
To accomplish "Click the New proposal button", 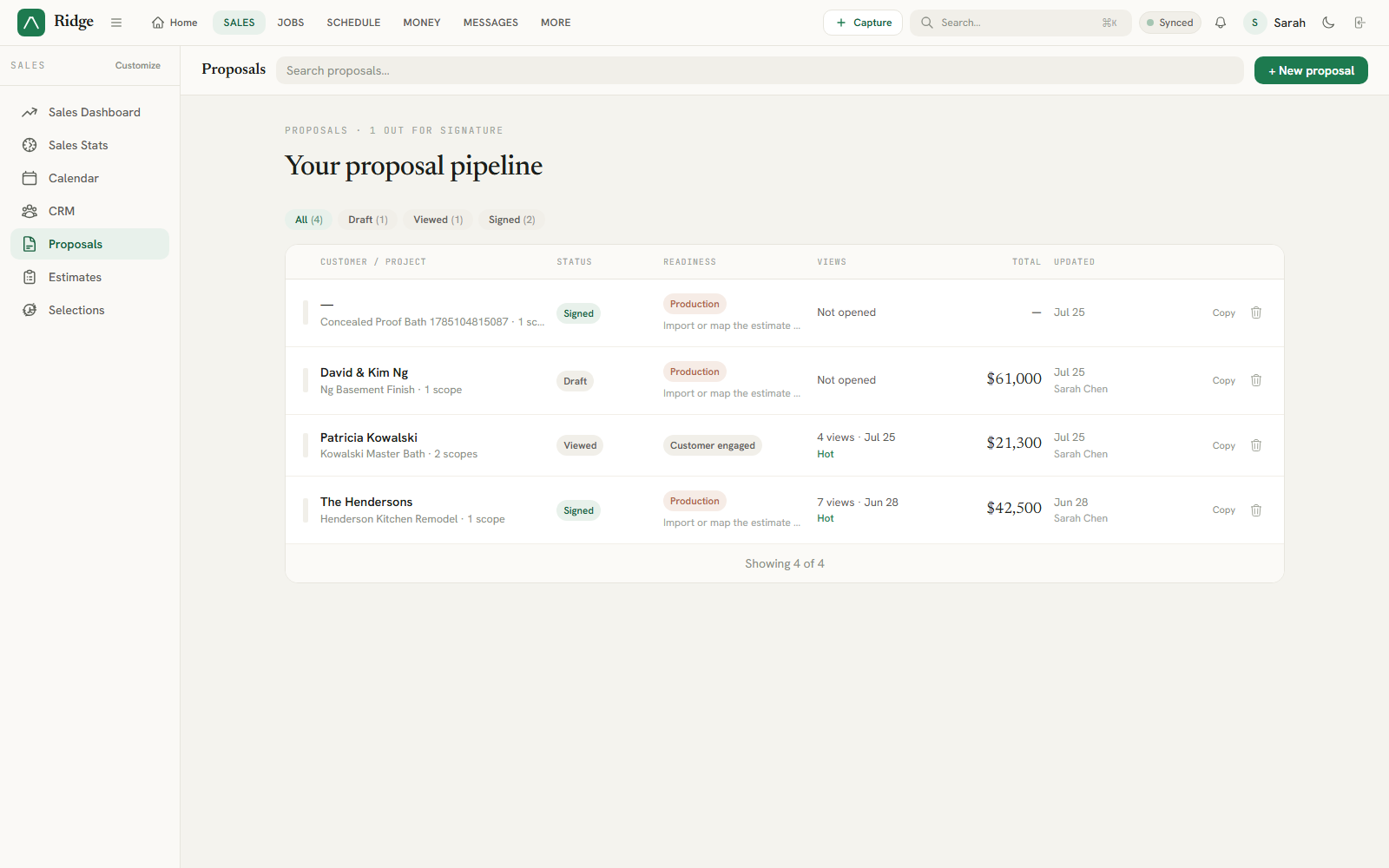I will tap(1311, 70).
